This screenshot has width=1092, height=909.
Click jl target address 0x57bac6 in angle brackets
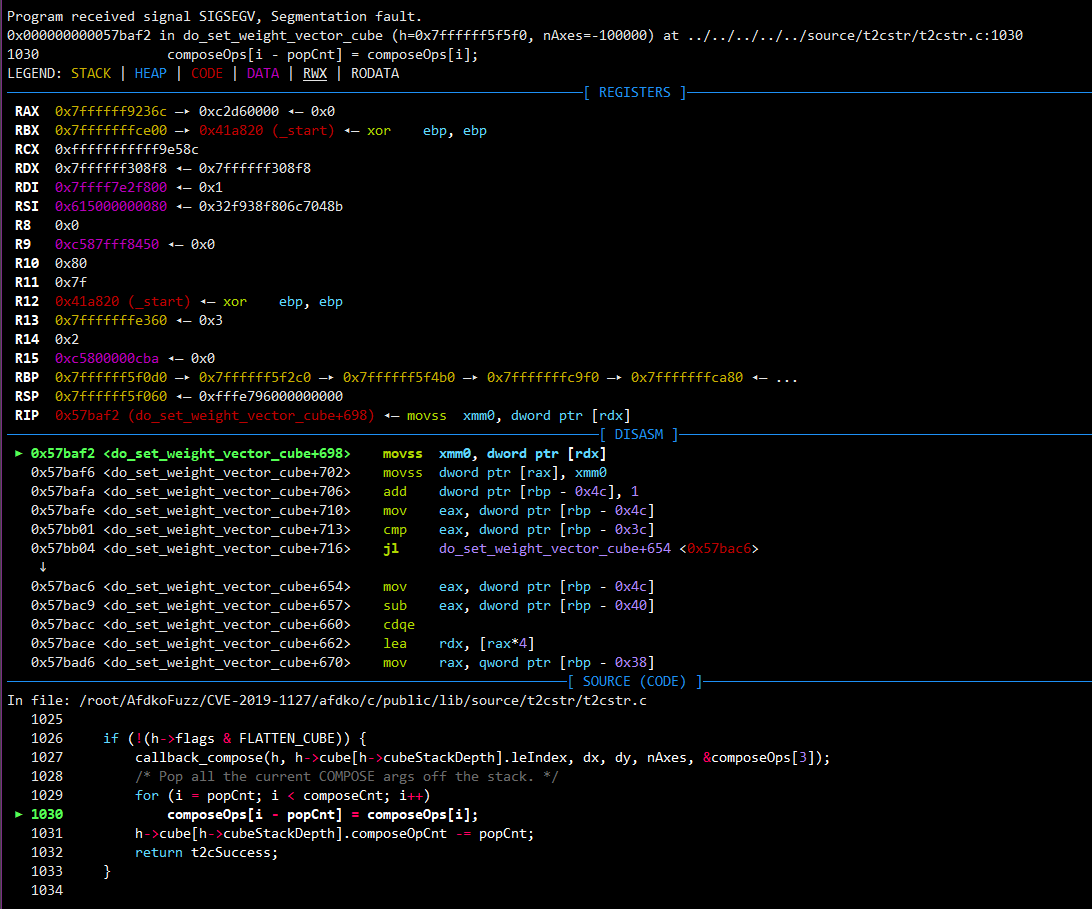(x=719, y=548)
